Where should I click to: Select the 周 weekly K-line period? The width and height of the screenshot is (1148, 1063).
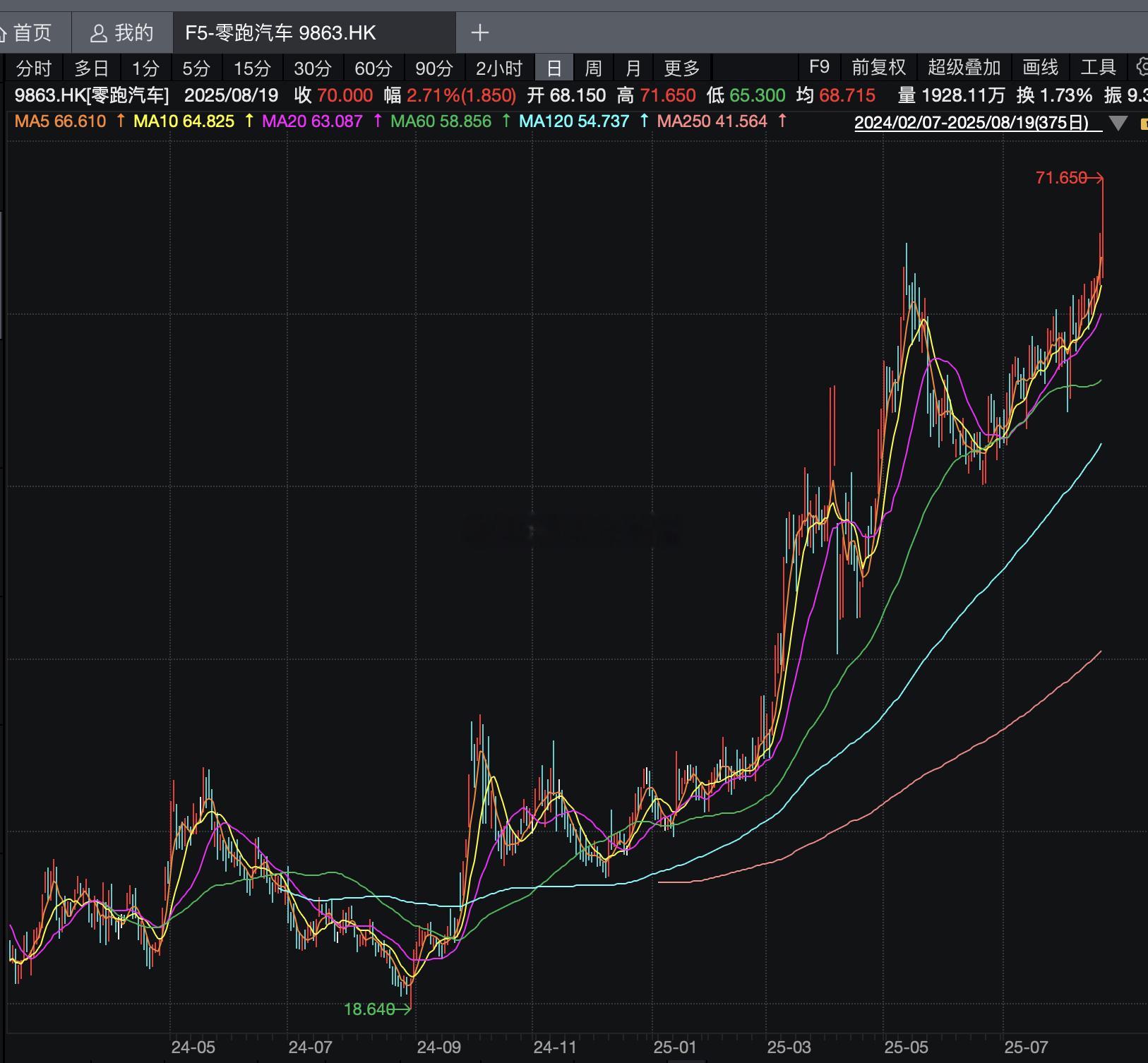tap(593, 68)
